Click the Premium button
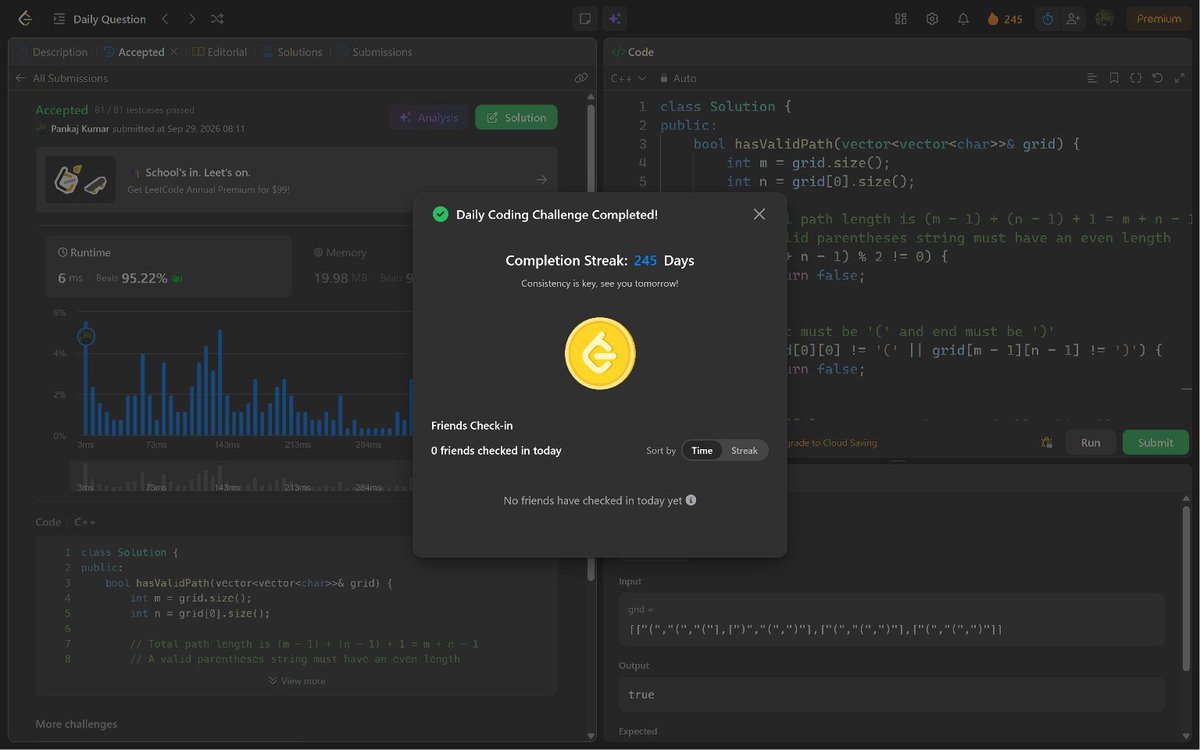 pyautogui.click(x=1159, y=19)
